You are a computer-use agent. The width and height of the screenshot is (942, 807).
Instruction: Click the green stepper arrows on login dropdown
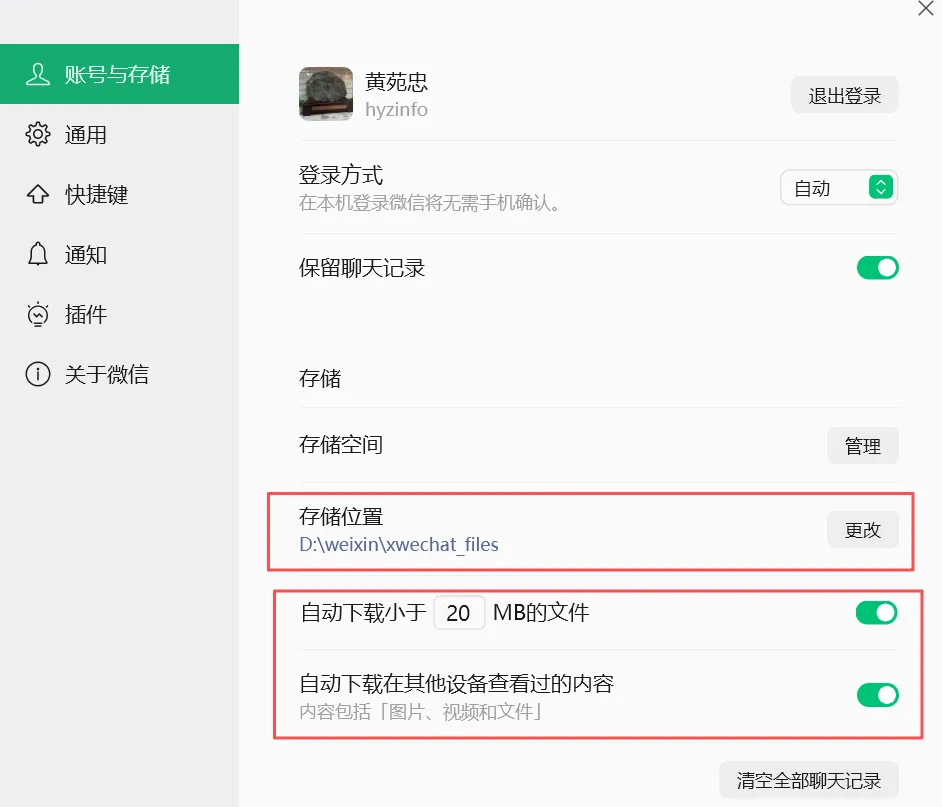point(881,187)
